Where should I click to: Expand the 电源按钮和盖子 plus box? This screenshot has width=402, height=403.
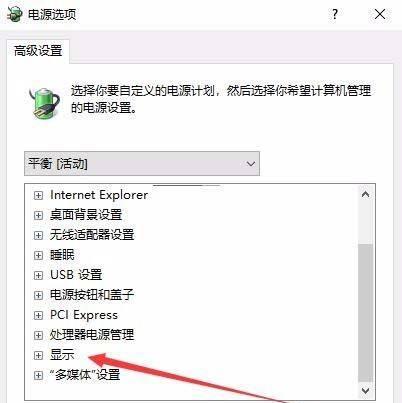pos(38,295)
